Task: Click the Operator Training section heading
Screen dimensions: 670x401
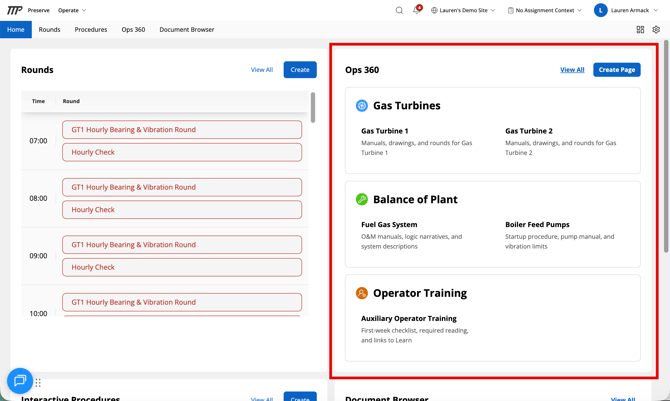Action: click(420, 293)
